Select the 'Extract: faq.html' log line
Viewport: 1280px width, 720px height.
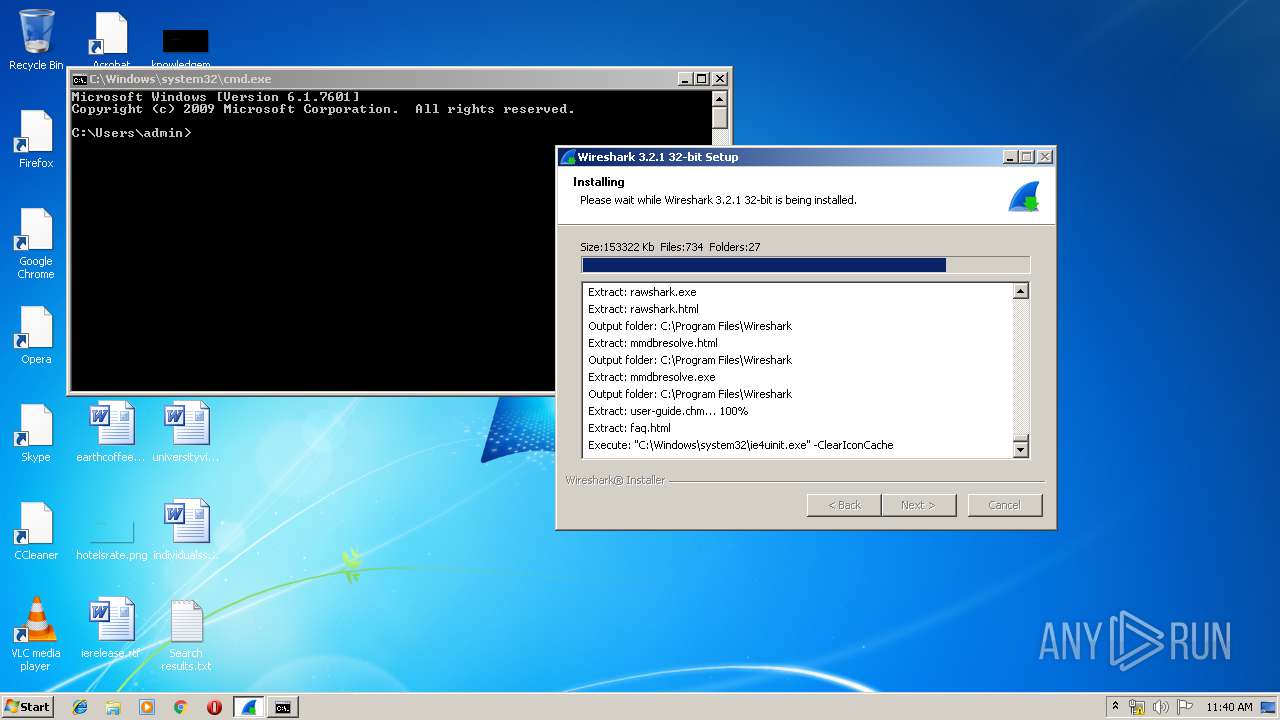[x=629, y=428]
